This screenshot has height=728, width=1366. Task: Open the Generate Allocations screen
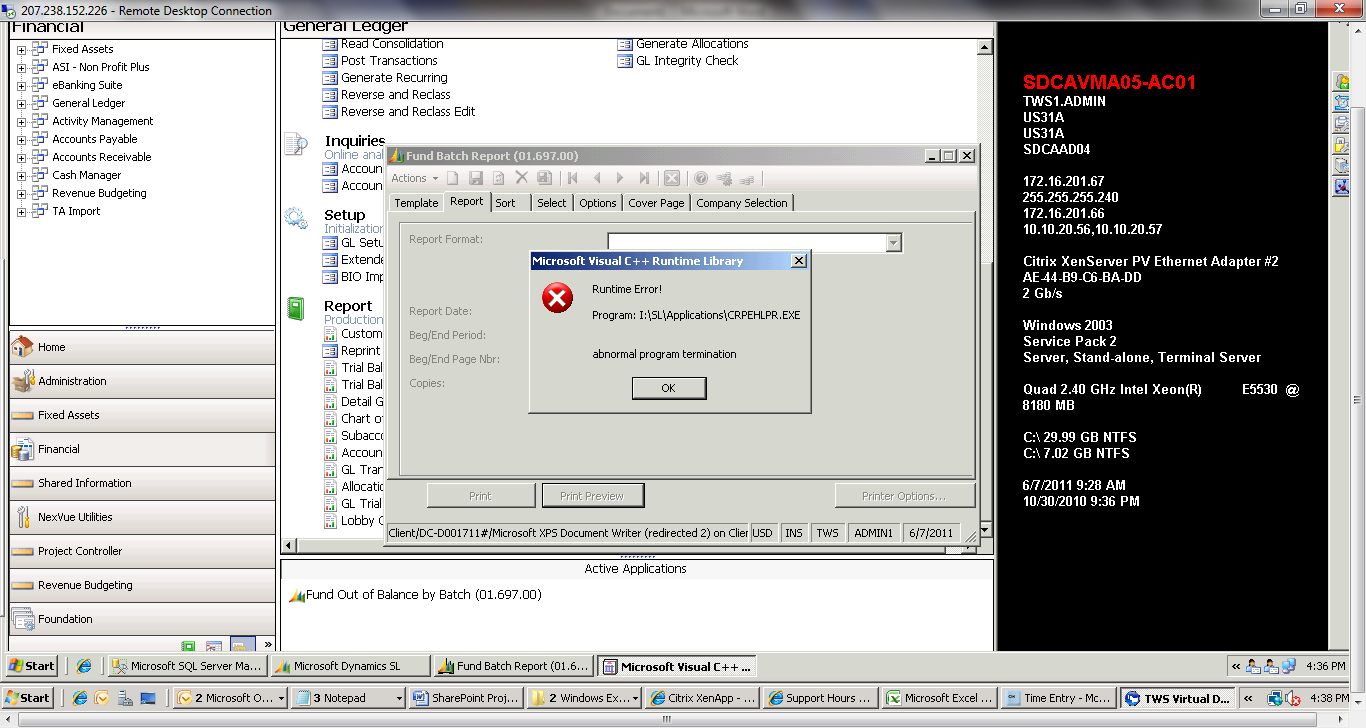692,44
